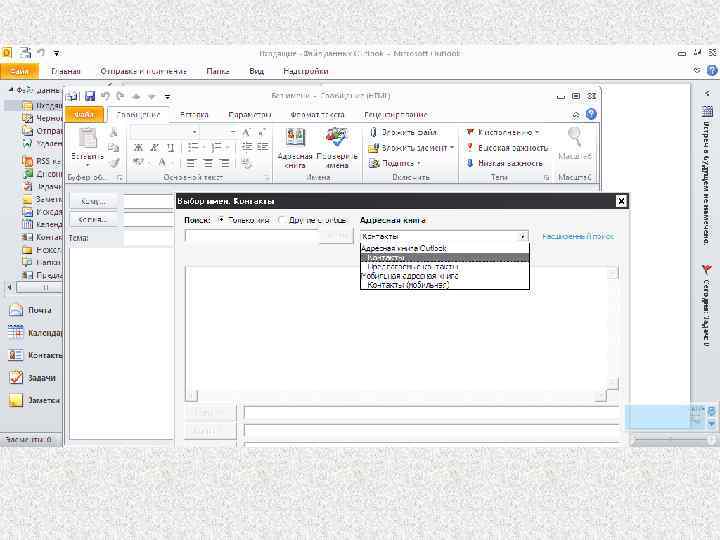This screenshot has width=720, height=540.
Task: Click the High Importance red exclamation
Action: click(x=469, y=148)
